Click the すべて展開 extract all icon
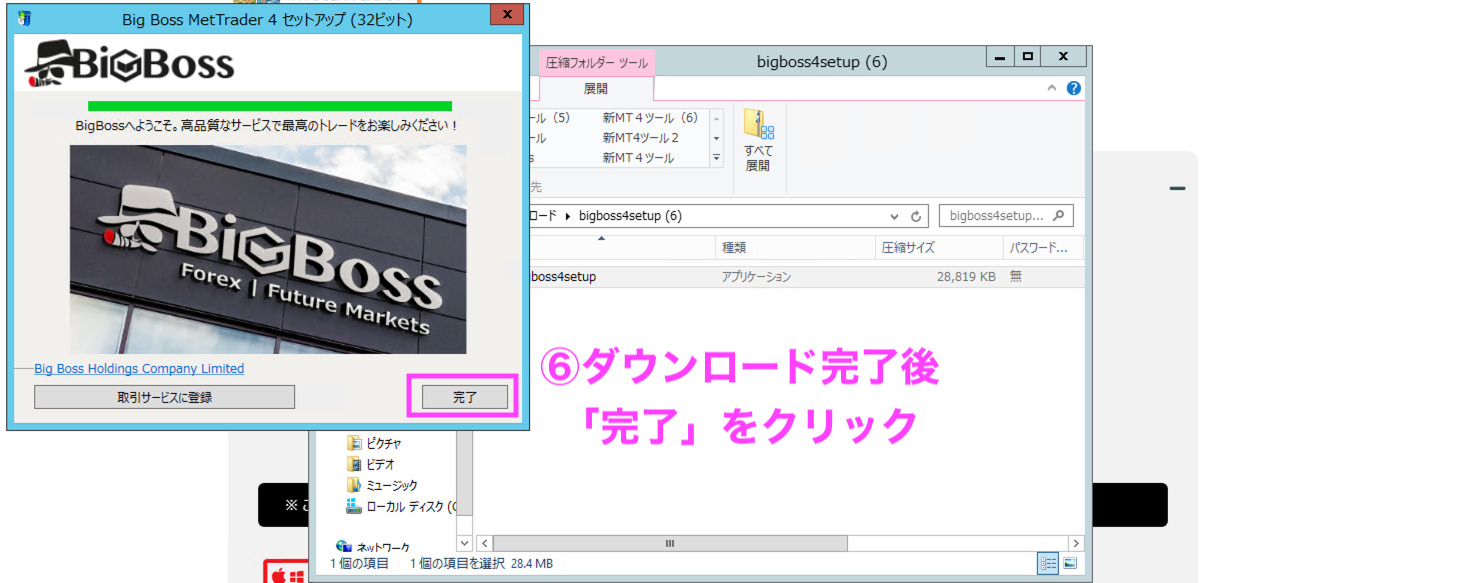 [758, 140]
